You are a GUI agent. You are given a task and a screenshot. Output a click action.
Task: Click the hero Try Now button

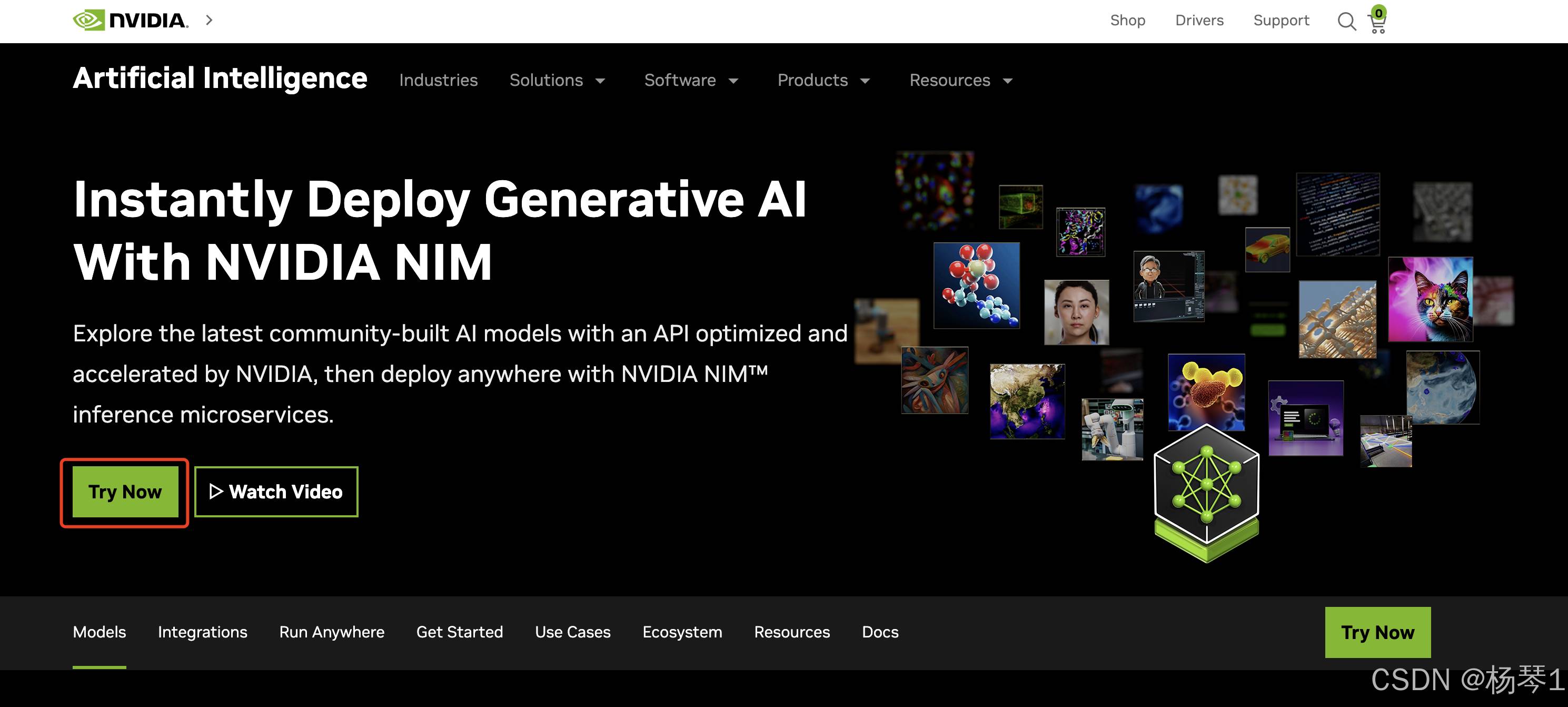pos(125,492)
